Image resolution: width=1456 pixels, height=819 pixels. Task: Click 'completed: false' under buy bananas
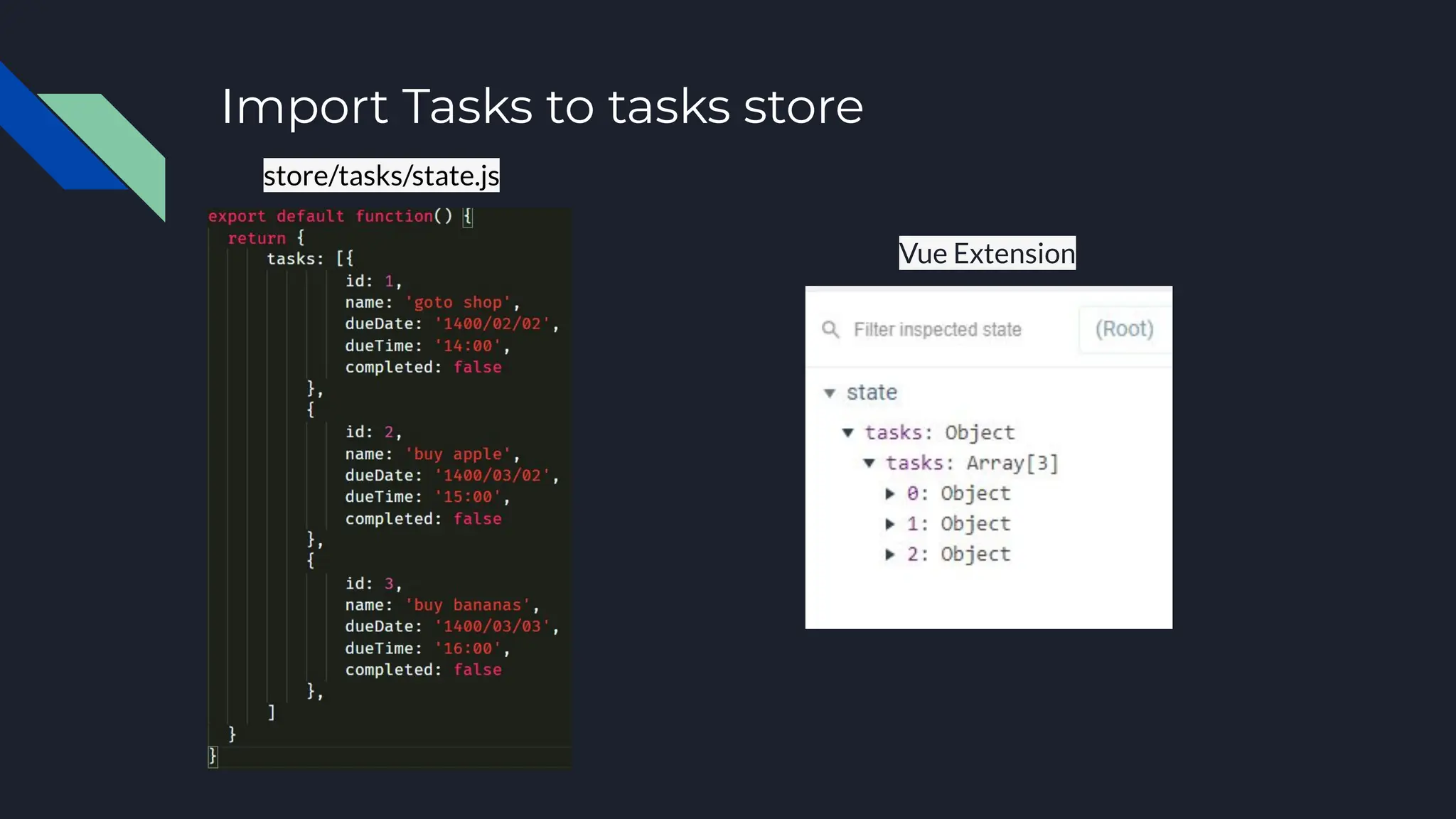(x=424, y=670)
